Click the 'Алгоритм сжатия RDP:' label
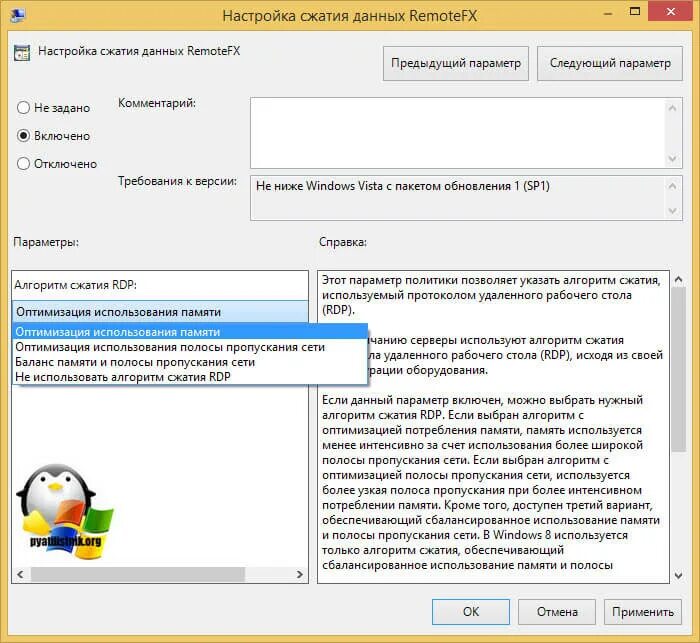The height and width of the screenshot is (643, 700). [75, 285]
